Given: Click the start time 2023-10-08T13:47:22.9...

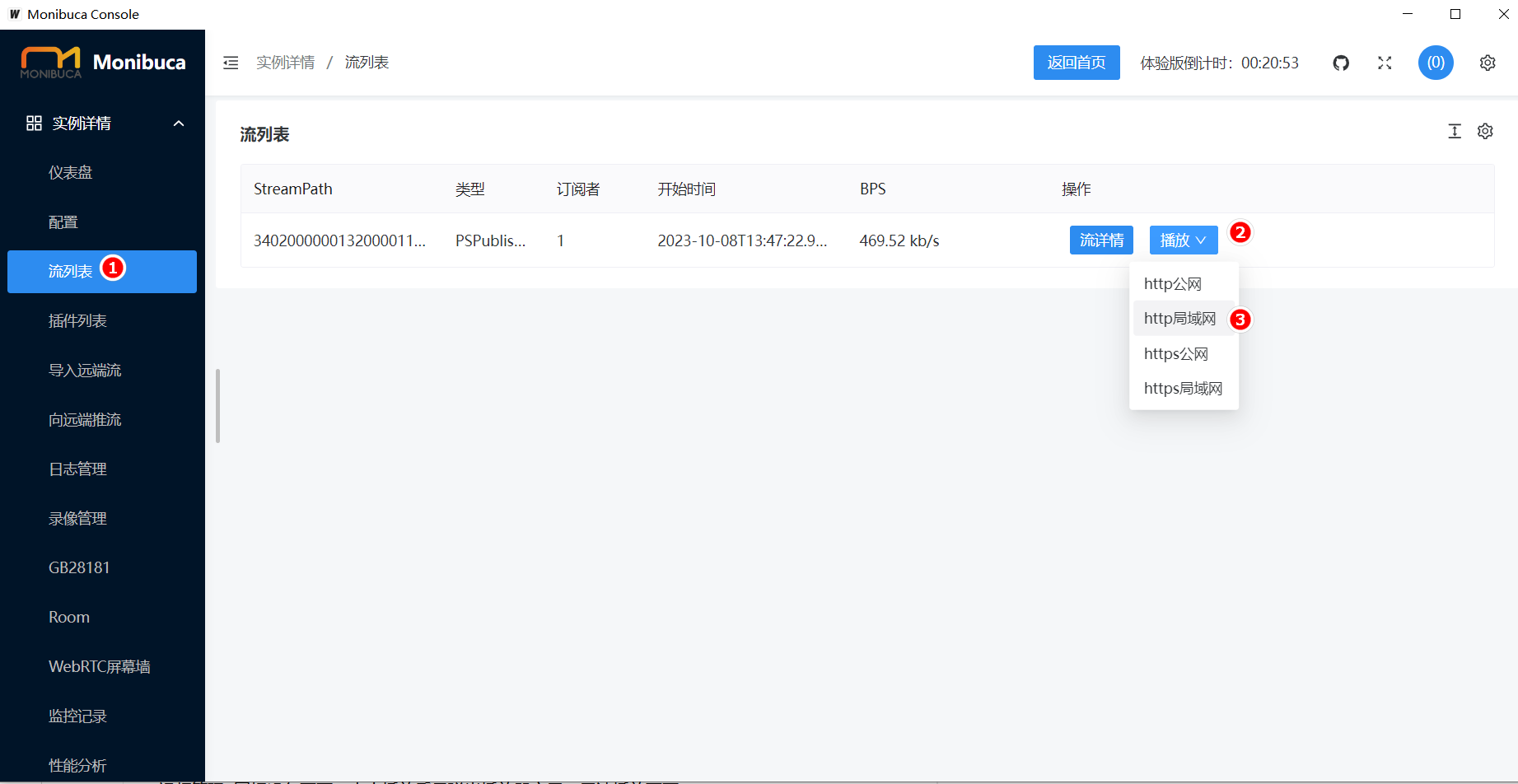Looking at the screenshot, I should point(742,240).
